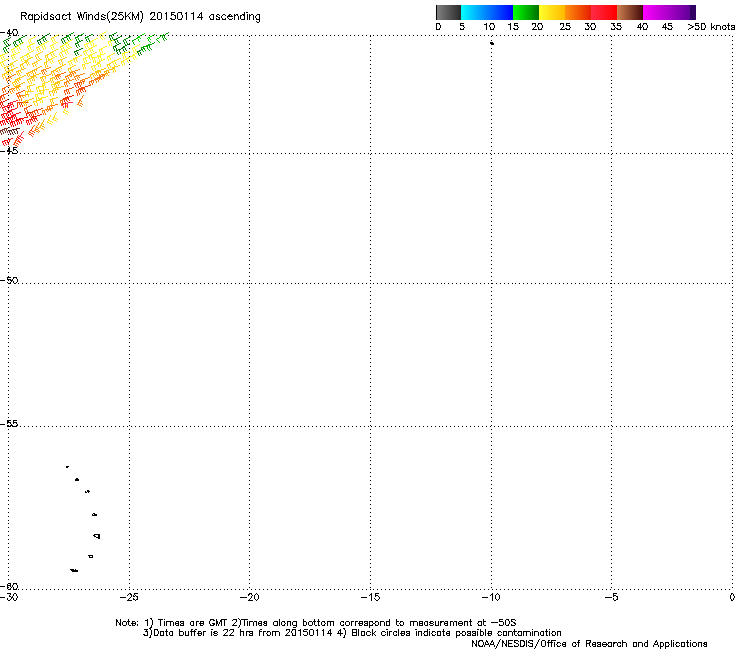Viewport: 740px width, 650px height.
Task: Click the gray 0-5 knots color segment
Action: pyautogui.click(x=448, y=12)
